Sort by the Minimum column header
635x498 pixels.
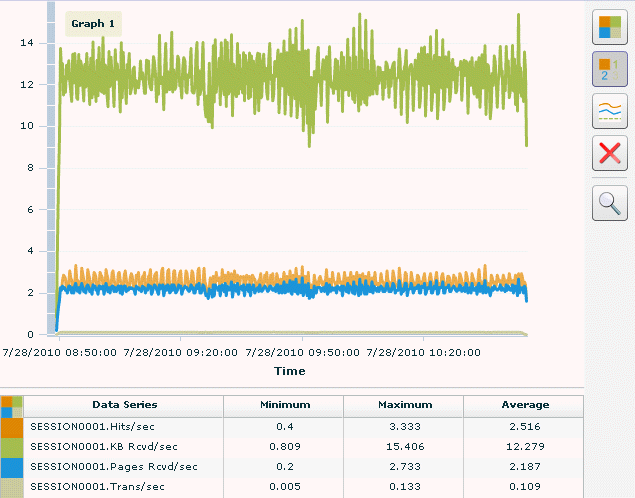pyautogui.click(x=283, y=406)
